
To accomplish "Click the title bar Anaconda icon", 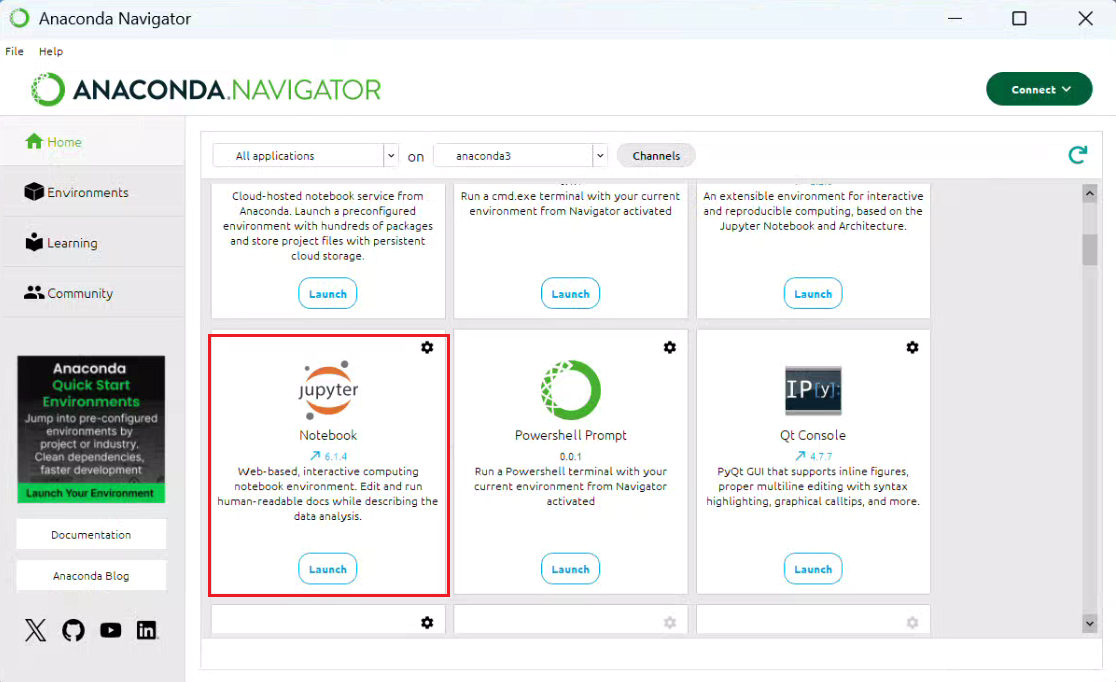I will pos(19,19).
